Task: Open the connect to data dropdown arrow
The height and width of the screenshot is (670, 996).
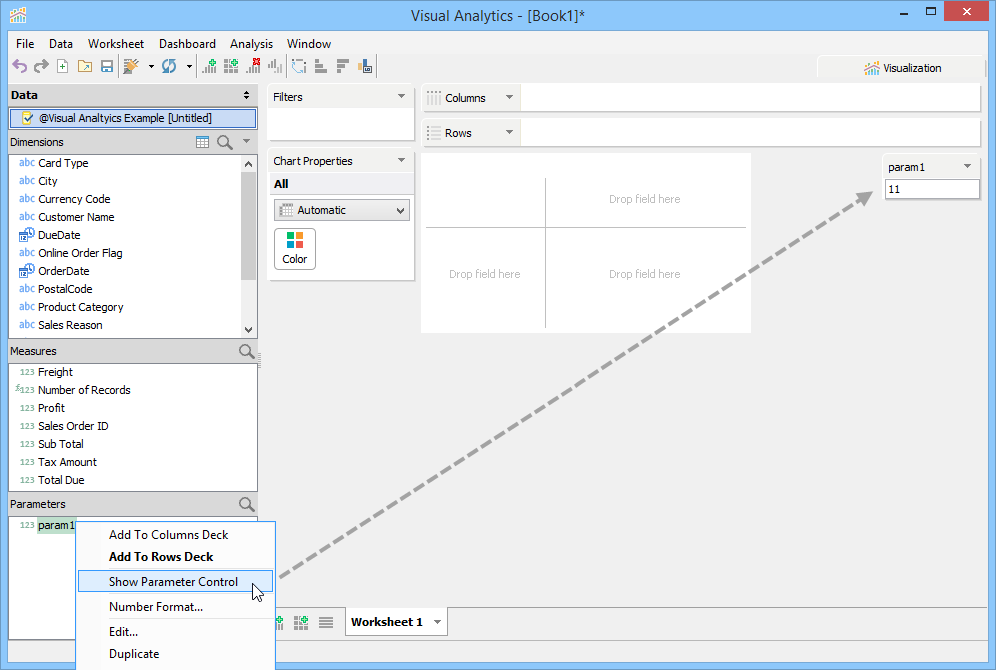Action: coord(151,66)
